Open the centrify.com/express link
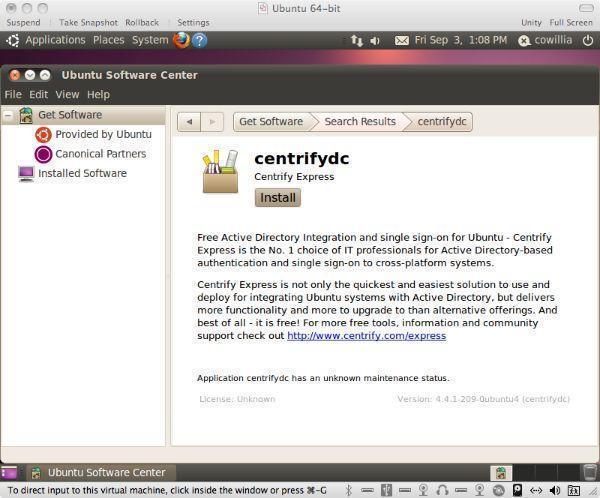Viewport: 600px width, 498px height. tap(367, 336)
